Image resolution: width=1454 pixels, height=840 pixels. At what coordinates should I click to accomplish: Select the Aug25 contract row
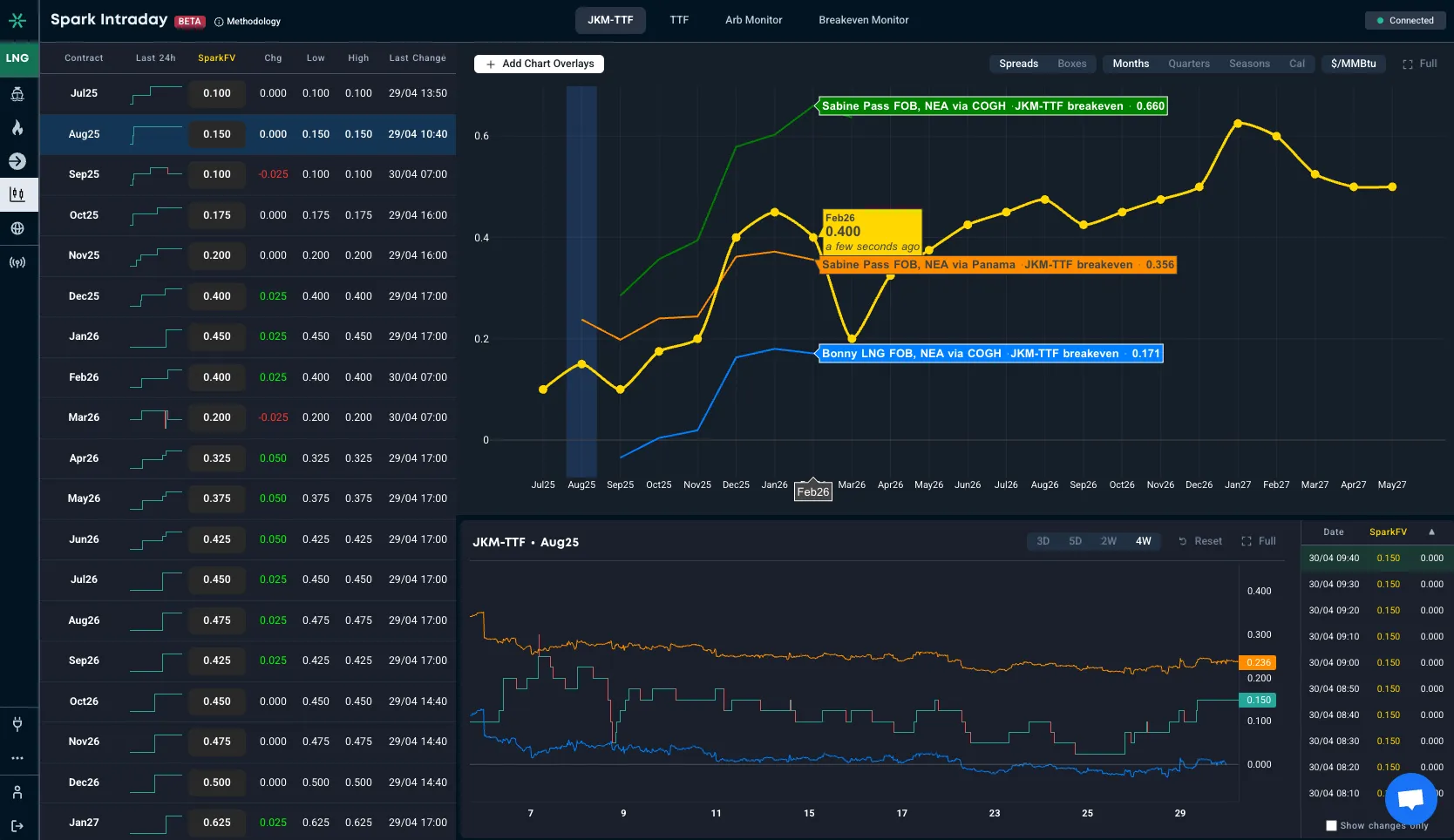248,134
